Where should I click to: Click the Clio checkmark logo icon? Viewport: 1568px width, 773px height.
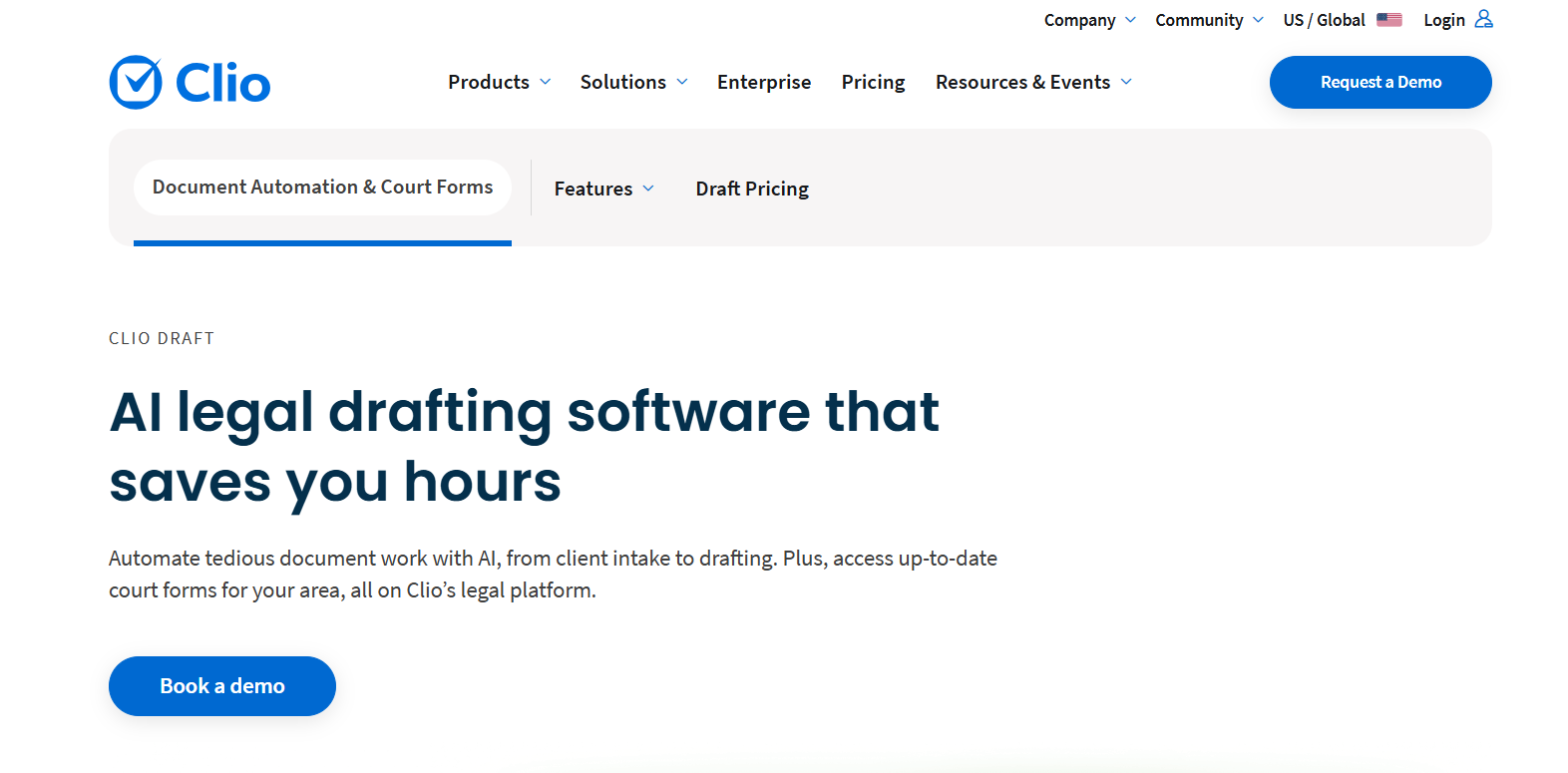coord(136,82)
